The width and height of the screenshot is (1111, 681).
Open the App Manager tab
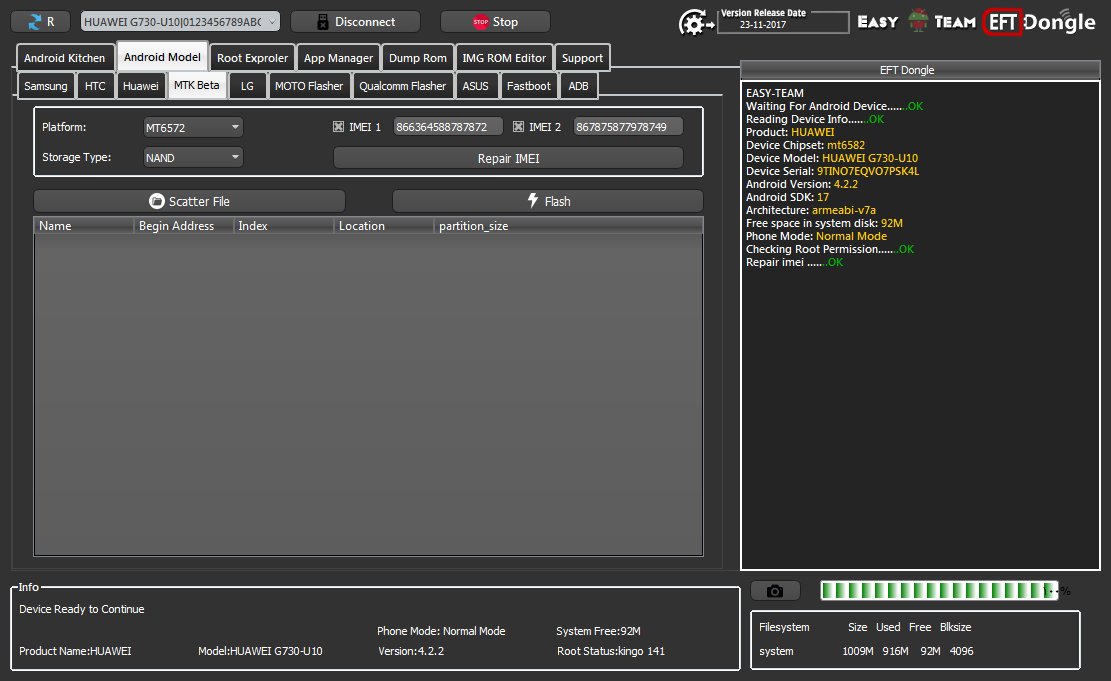click(x=338, y=58)
